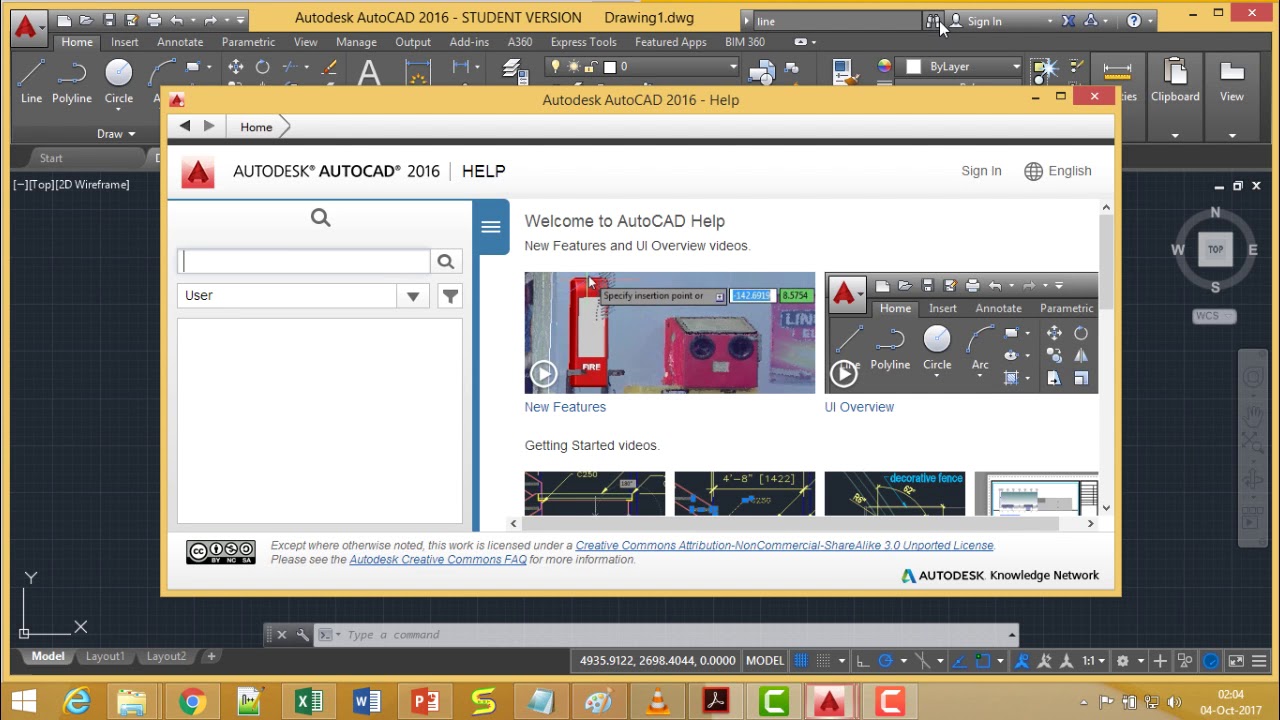Open the User filter dropdown in Help
1280x720 pixels.
[413, 296]
